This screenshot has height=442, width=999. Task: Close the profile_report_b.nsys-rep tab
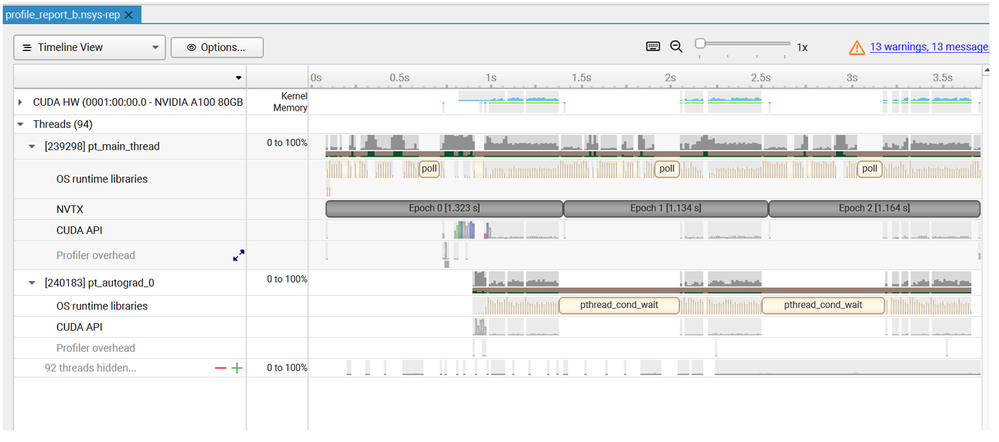(x=129, y=15)
